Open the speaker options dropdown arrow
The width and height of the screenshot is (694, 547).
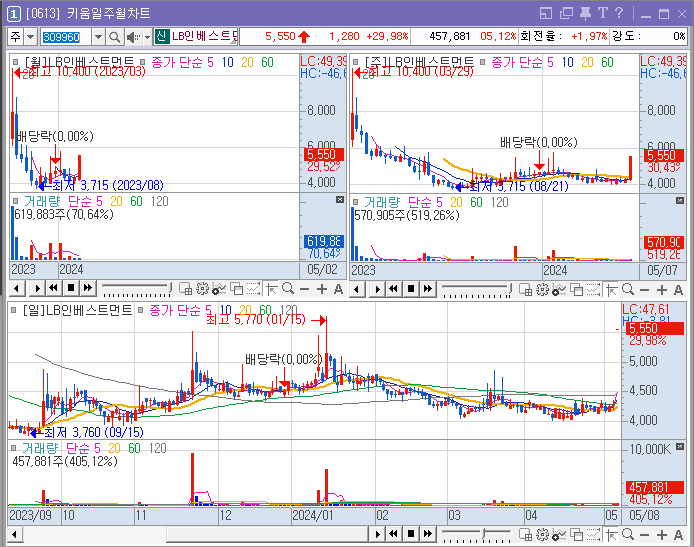[147, 37]
